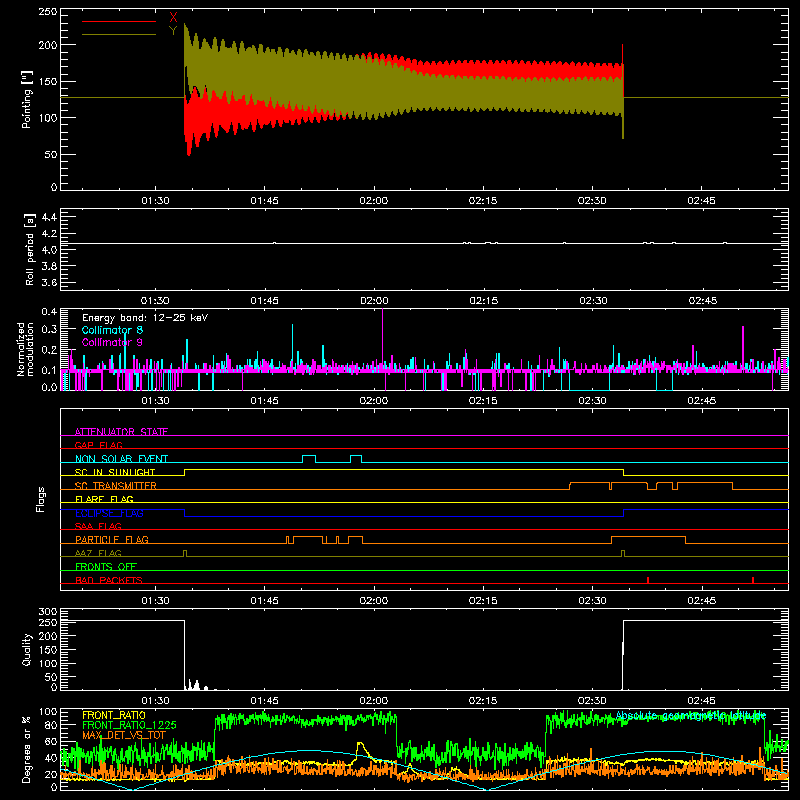
Task: Click the first NON_SOLAR_EVENT pulse
Action: point(309,458)
